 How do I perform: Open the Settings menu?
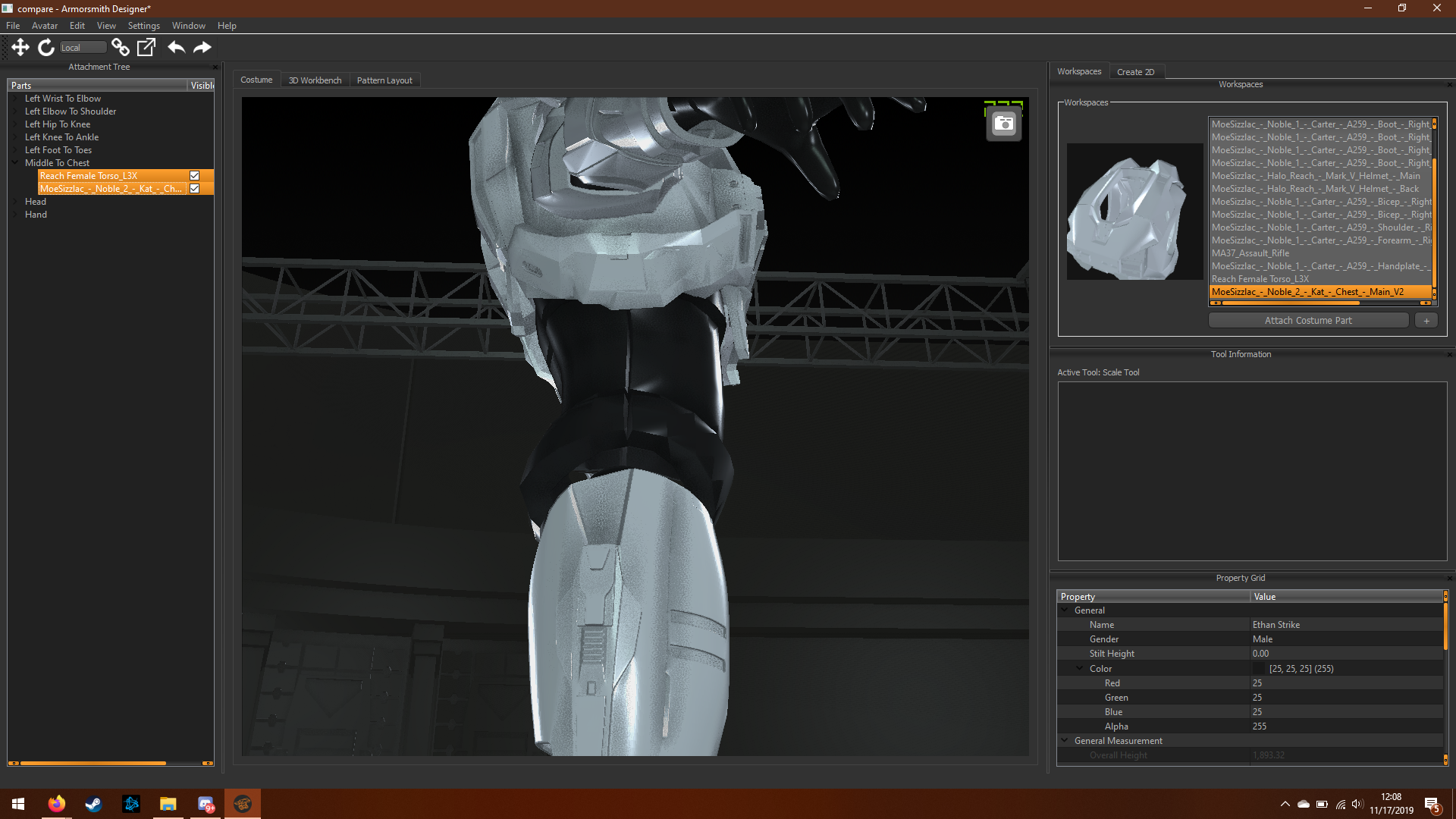click(x=144, y=26)
